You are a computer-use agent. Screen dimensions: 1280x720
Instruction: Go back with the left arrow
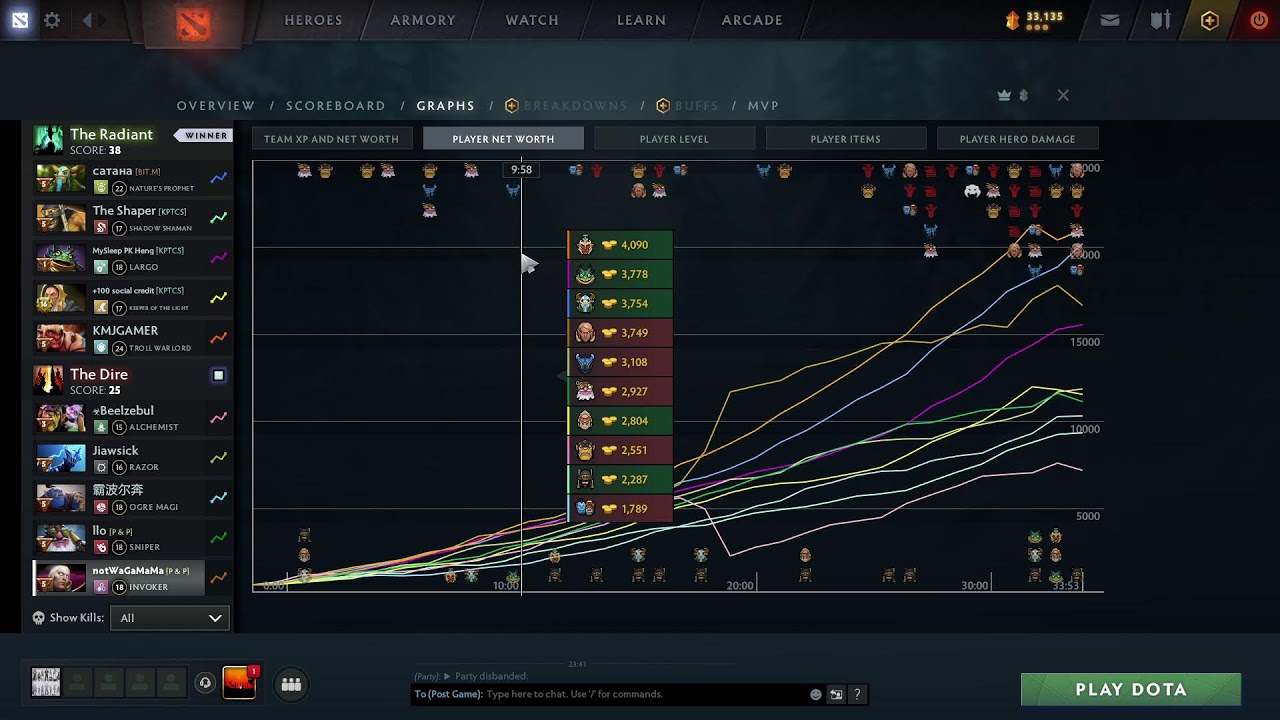[88, 20]
